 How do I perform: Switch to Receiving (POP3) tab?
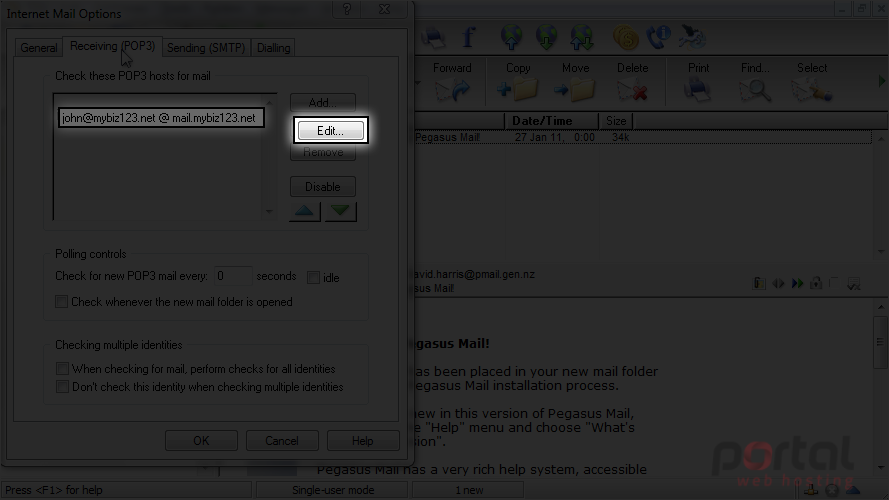pyautogui.click(x=112, y=46)
